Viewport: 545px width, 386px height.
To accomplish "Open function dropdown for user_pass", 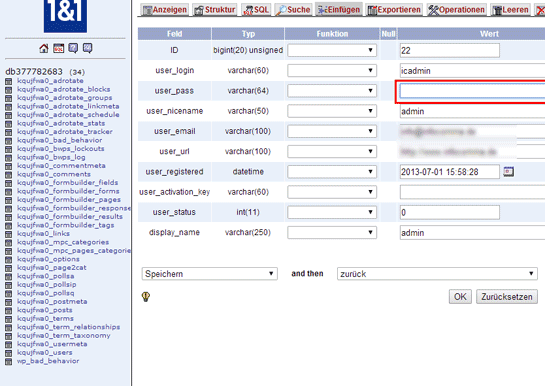I will (332, 91).
